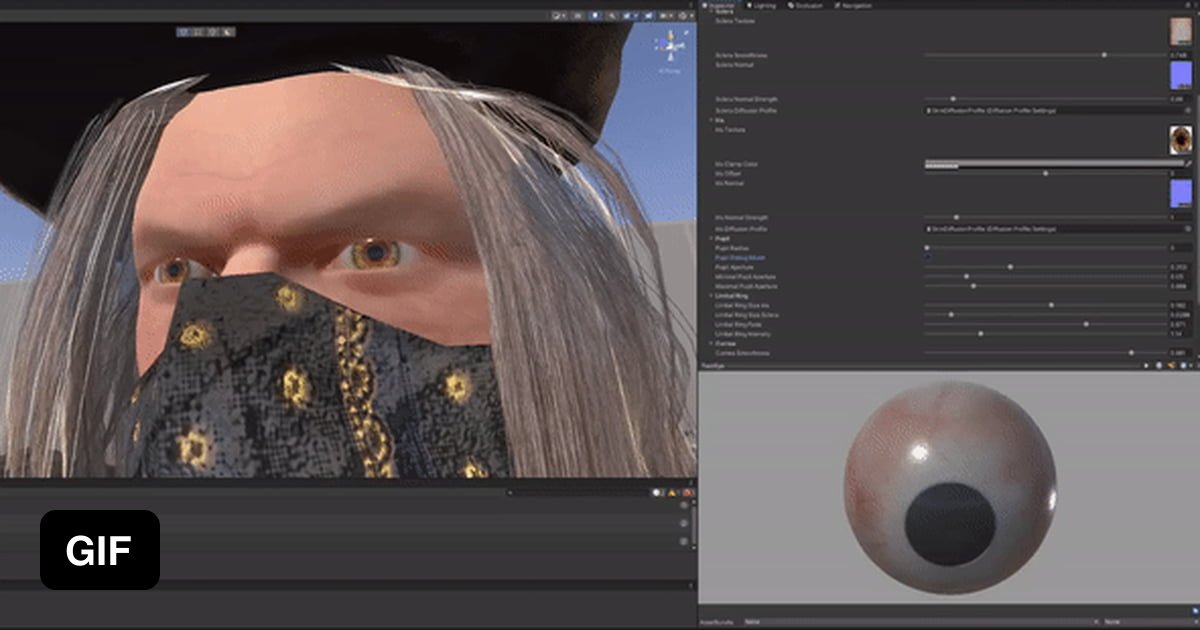Toggle scene audio with the speaker icon
1200x630 pixels.
[612, 15]
